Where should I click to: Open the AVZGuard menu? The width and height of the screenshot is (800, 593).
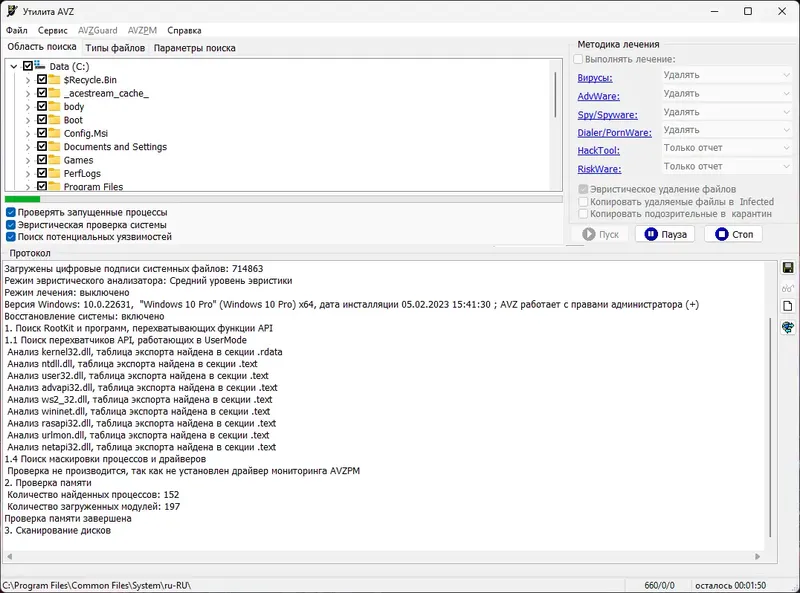pos(97,31)
